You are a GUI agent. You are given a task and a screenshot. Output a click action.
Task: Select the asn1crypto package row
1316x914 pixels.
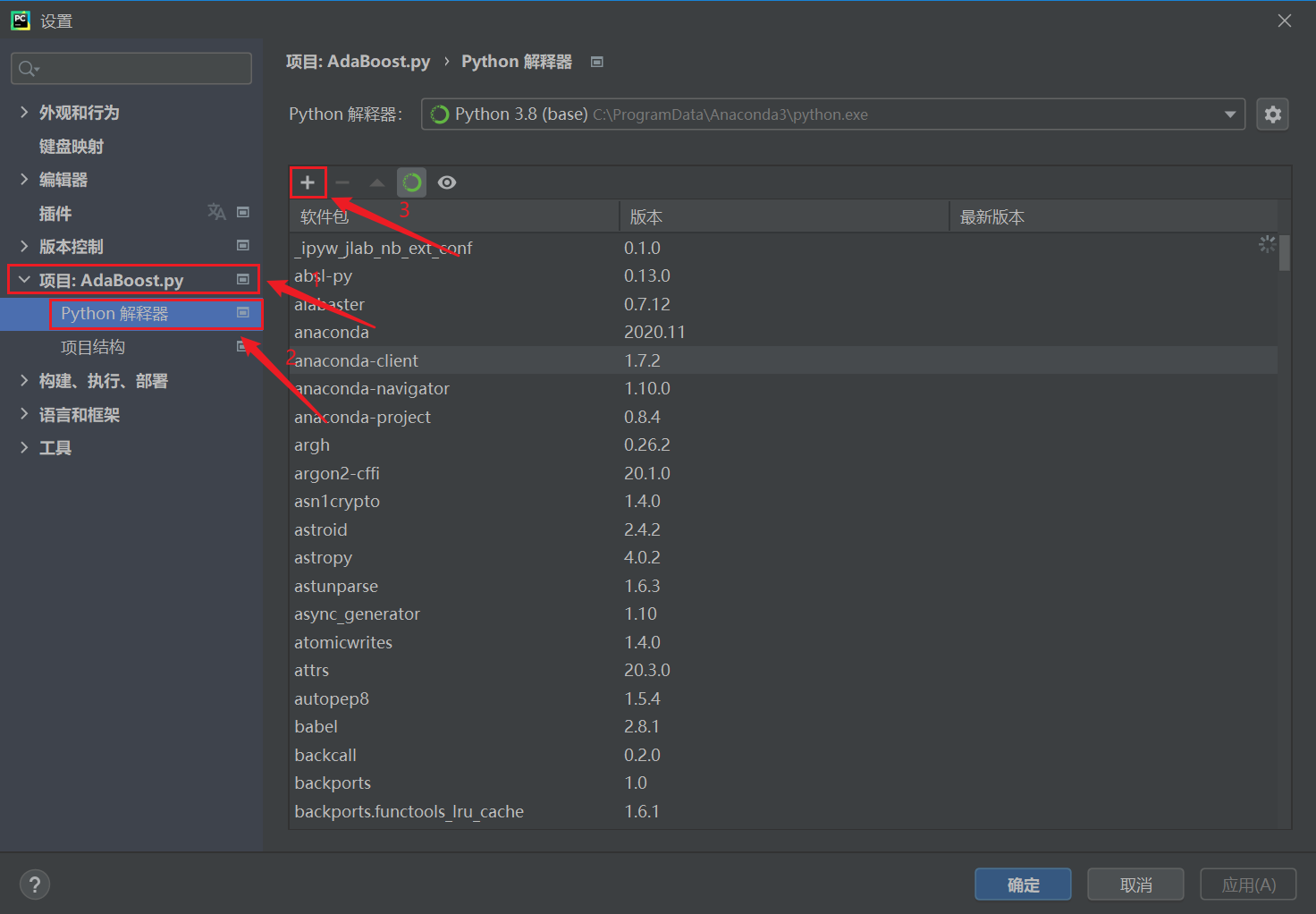[x=783, y=502]
